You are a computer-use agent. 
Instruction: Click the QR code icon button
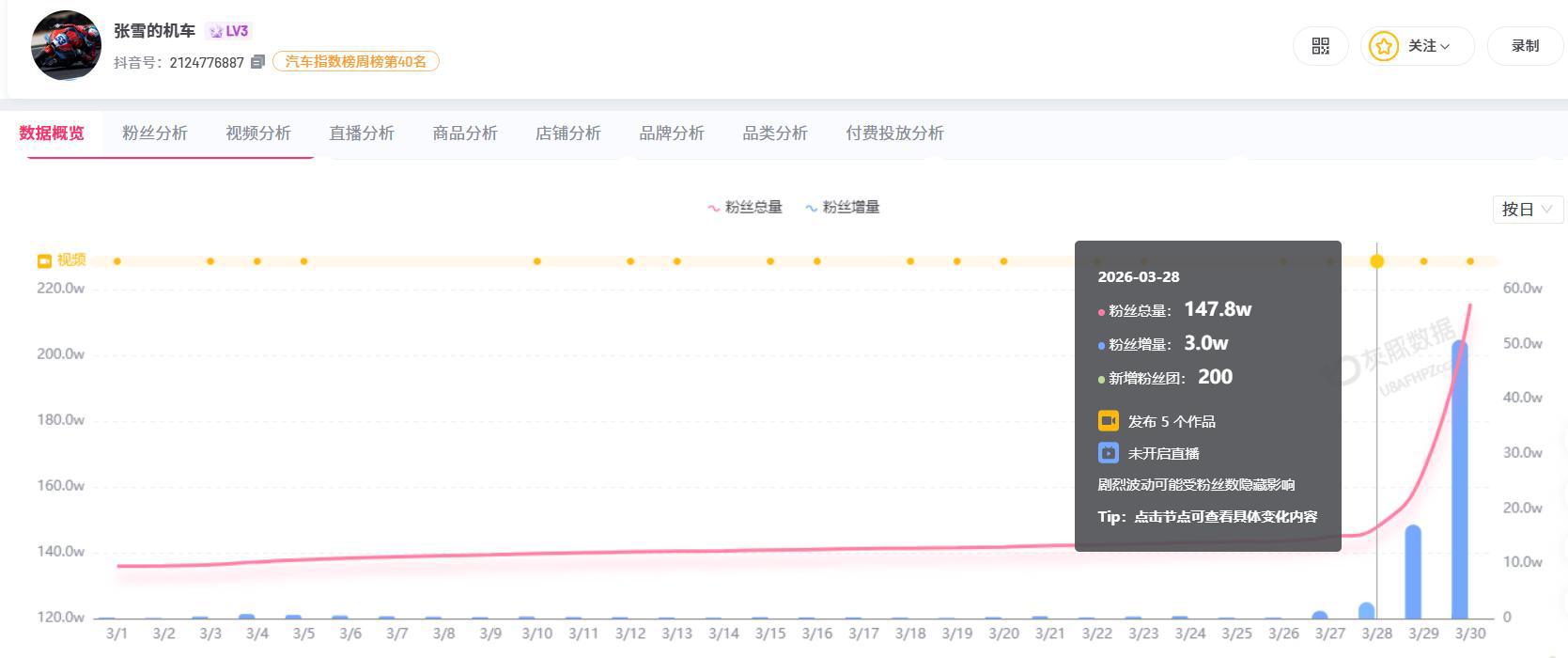tap(1320, 46)
